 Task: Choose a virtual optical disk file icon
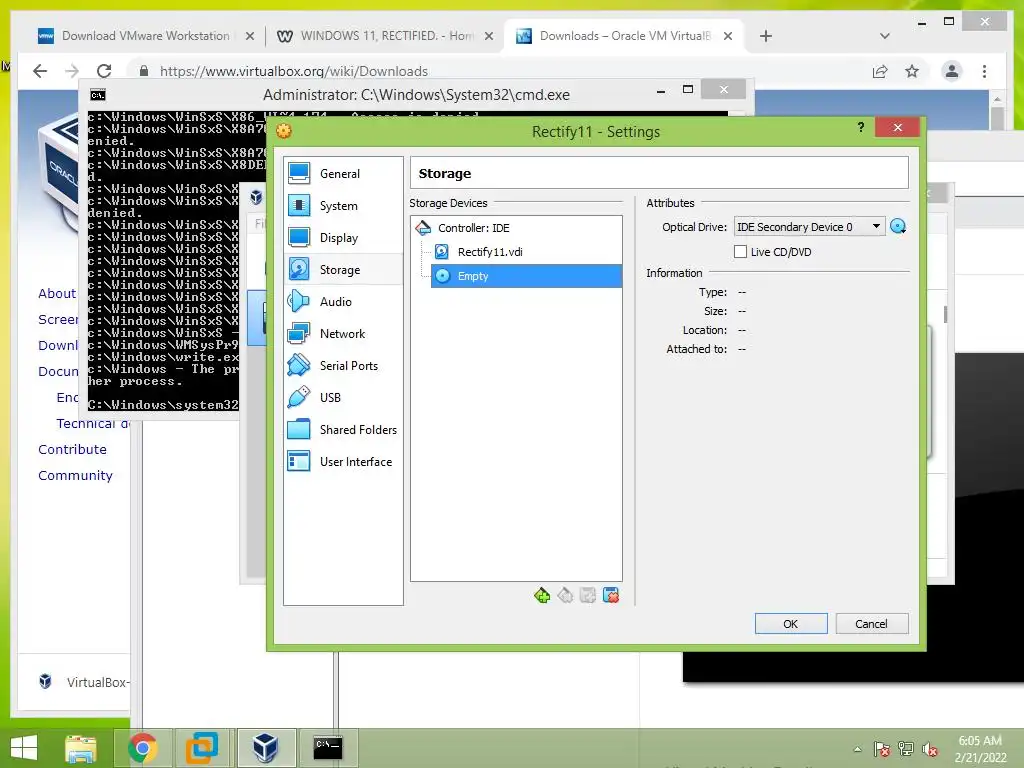tap(898, 227)
